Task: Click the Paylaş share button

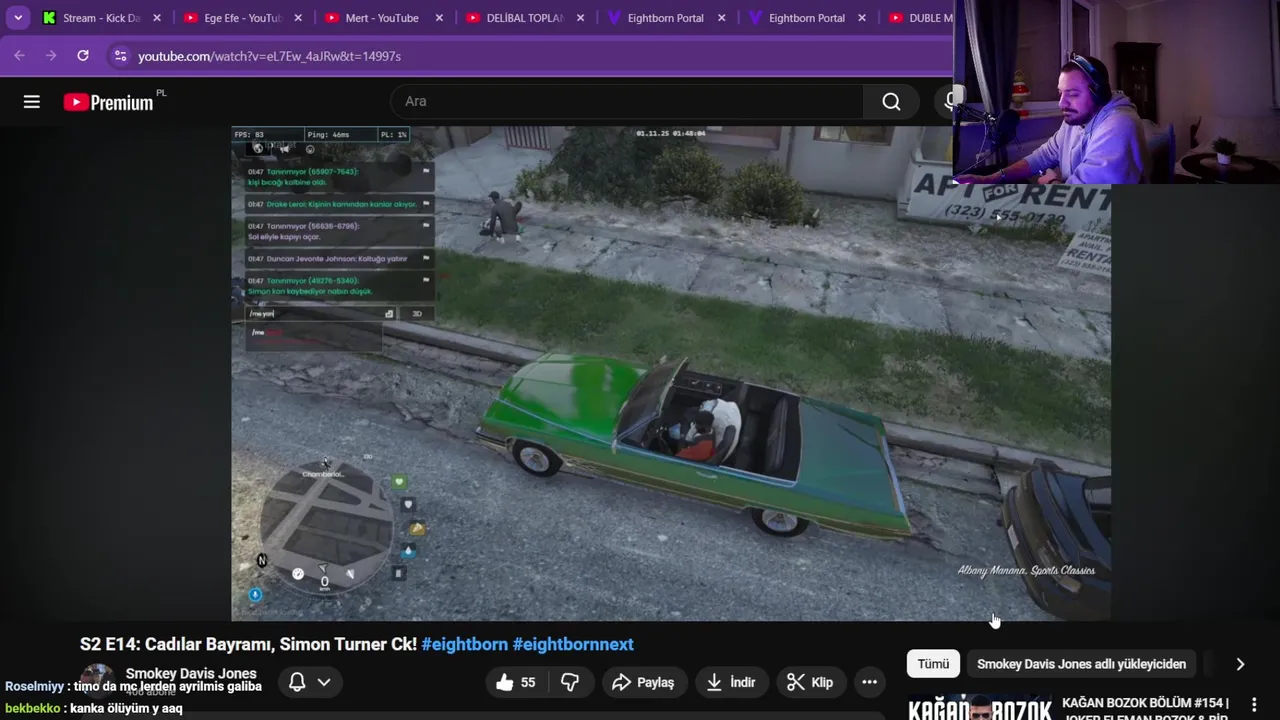Action: click(x=643, y=682)
